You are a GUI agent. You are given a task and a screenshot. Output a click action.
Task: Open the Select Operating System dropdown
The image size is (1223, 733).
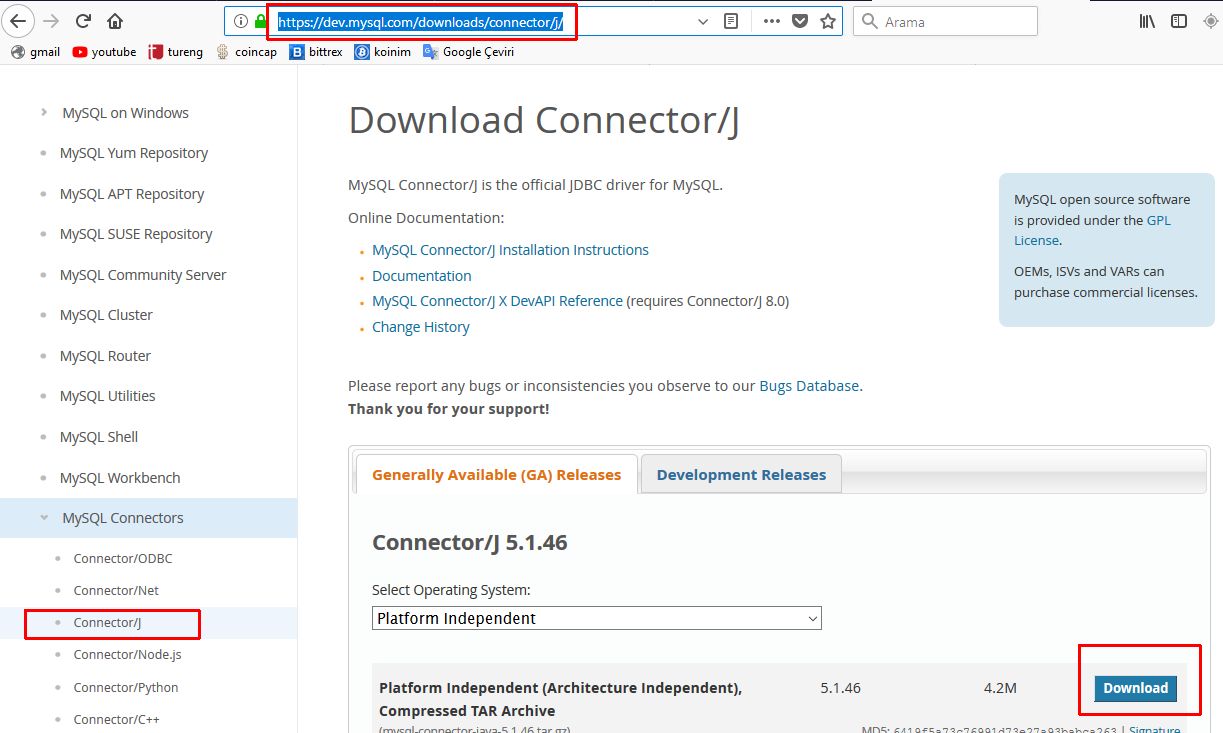[x=597, y=618]
